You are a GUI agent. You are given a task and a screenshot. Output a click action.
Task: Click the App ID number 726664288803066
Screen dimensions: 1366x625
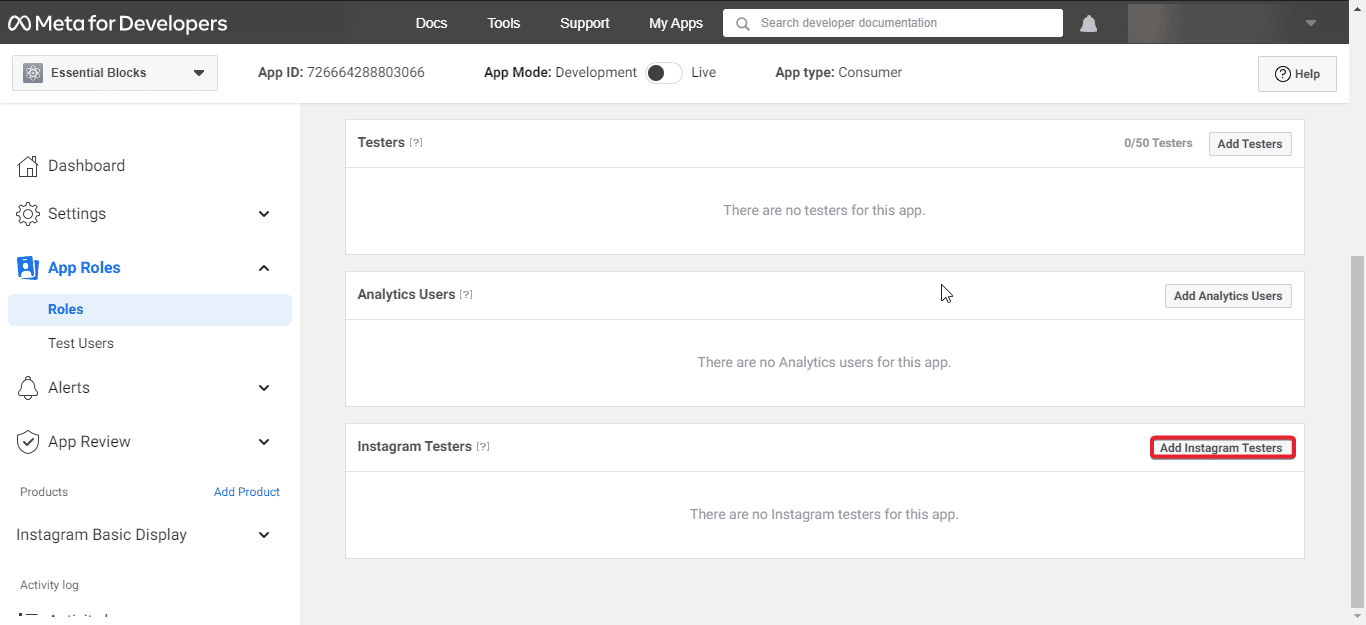pyautogui.click(x=366, y=73)
